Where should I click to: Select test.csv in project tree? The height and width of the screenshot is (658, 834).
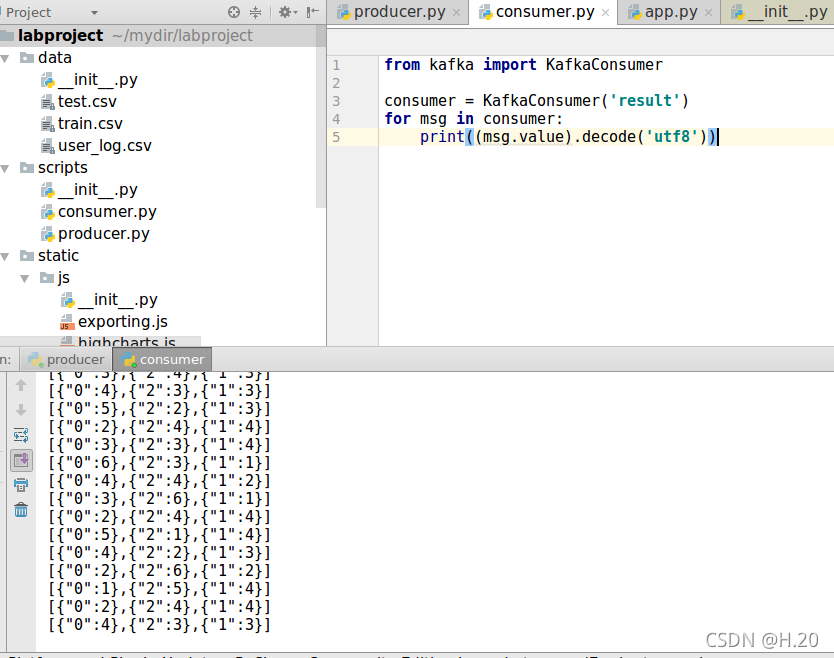coord(87,102)
